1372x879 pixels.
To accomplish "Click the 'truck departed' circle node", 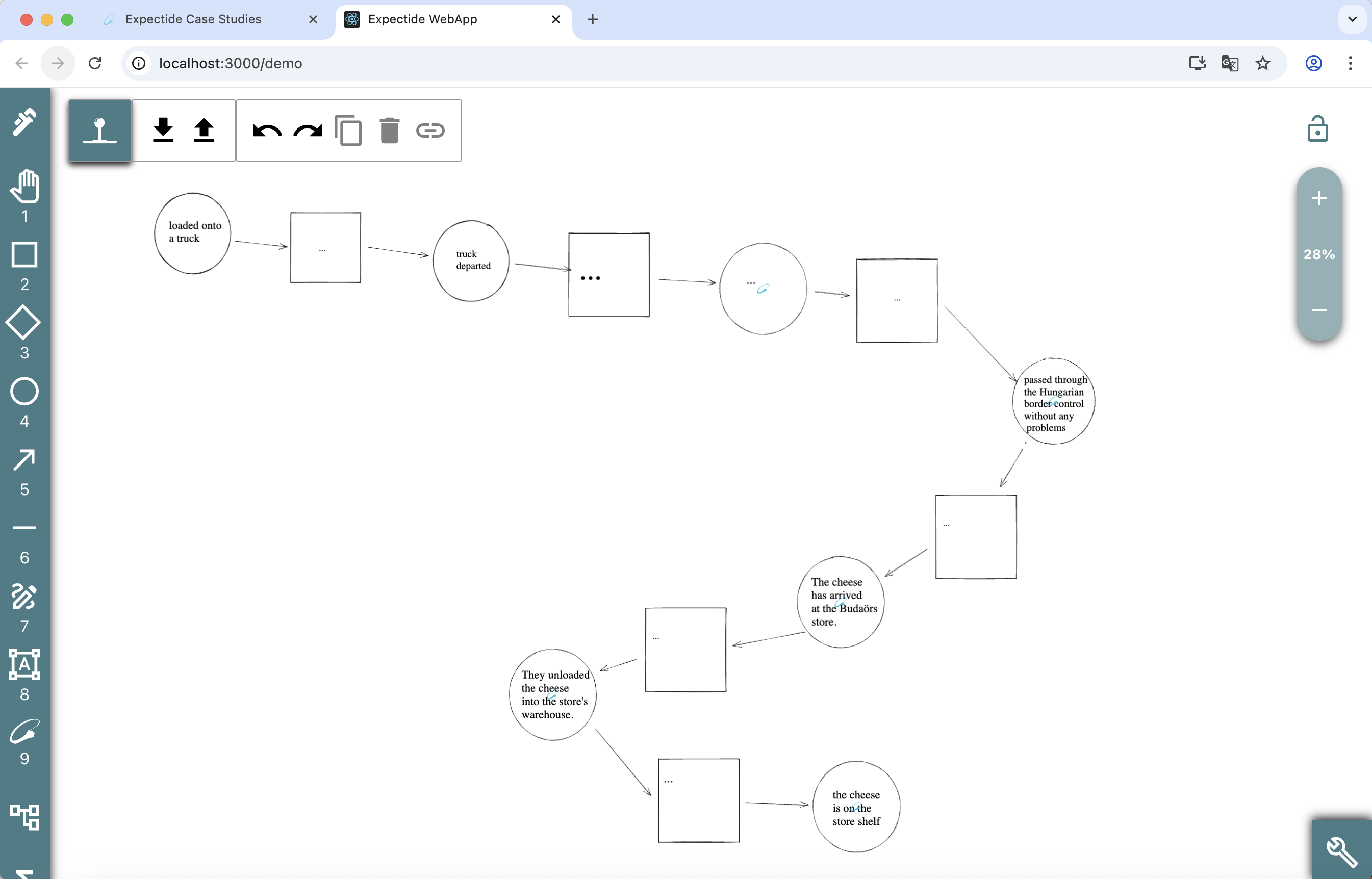I will coord(471,260).
